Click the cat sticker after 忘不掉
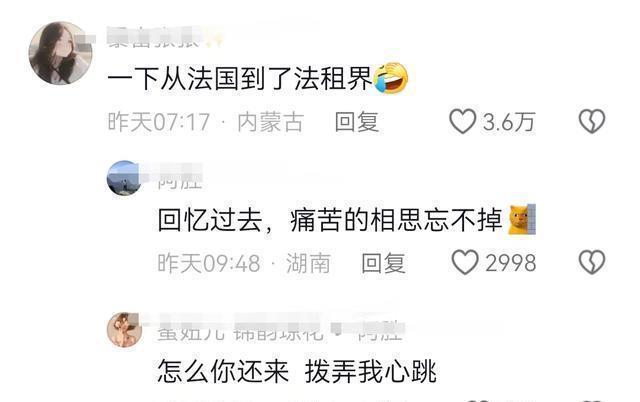Viewport: 640px width, 402px height. click(522, 220)
